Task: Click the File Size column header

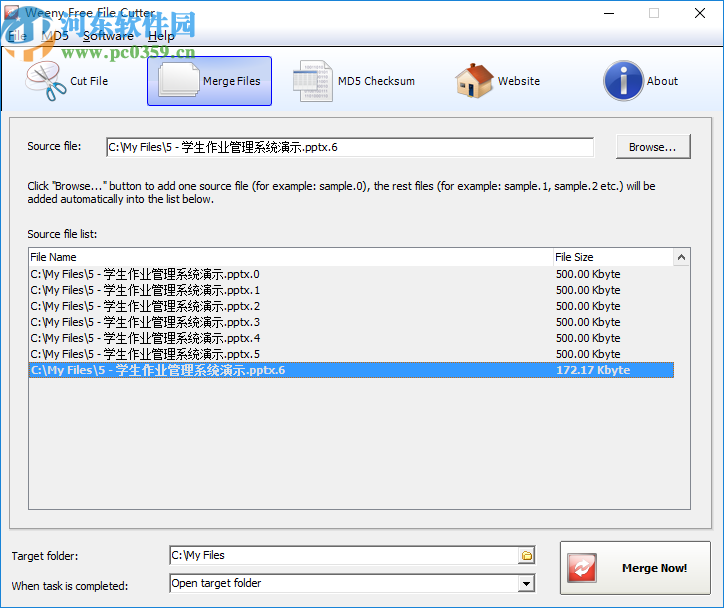Action: point(613,257)
